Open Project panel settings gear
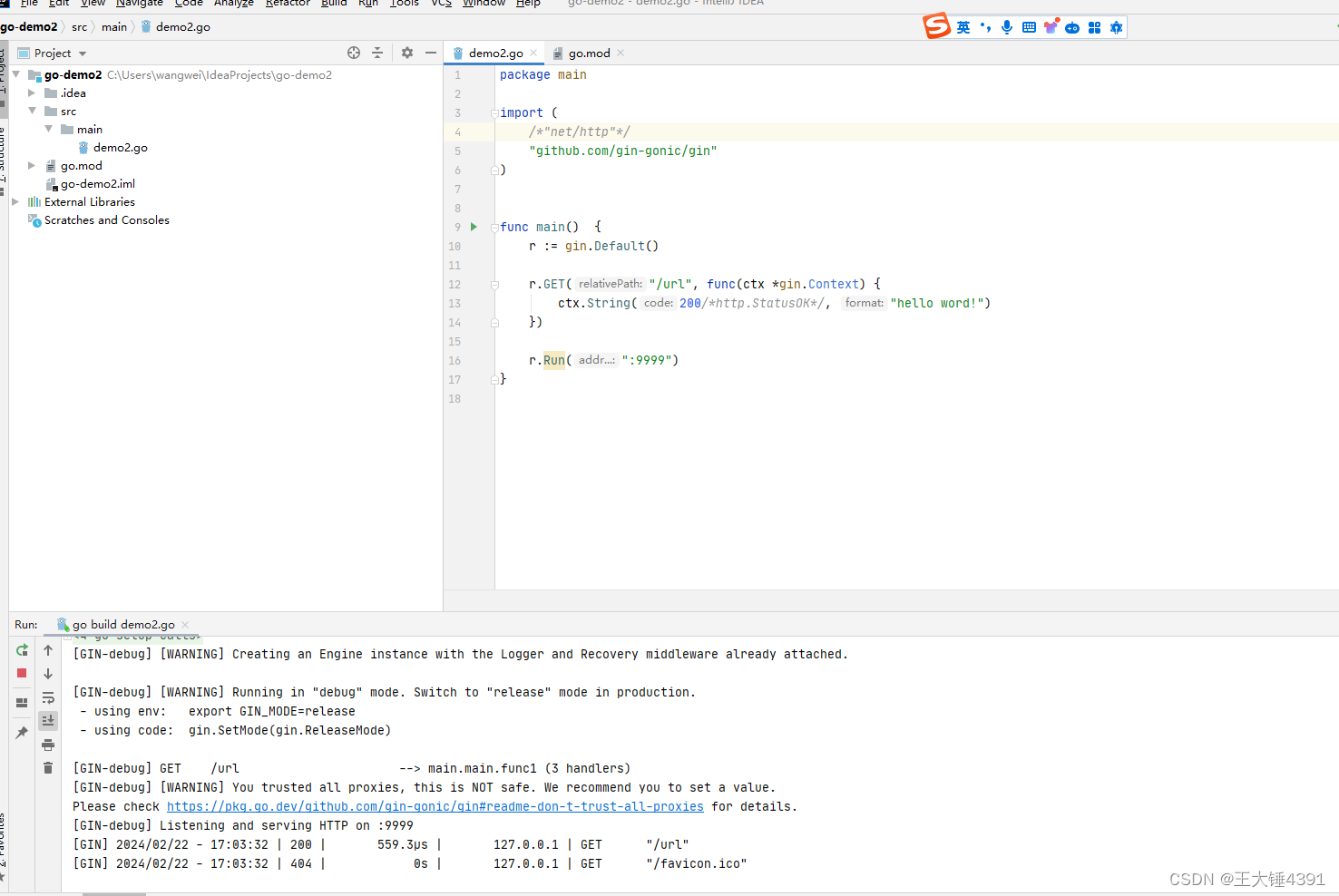This screenshot has width=1339, height=896. [407, 53]
